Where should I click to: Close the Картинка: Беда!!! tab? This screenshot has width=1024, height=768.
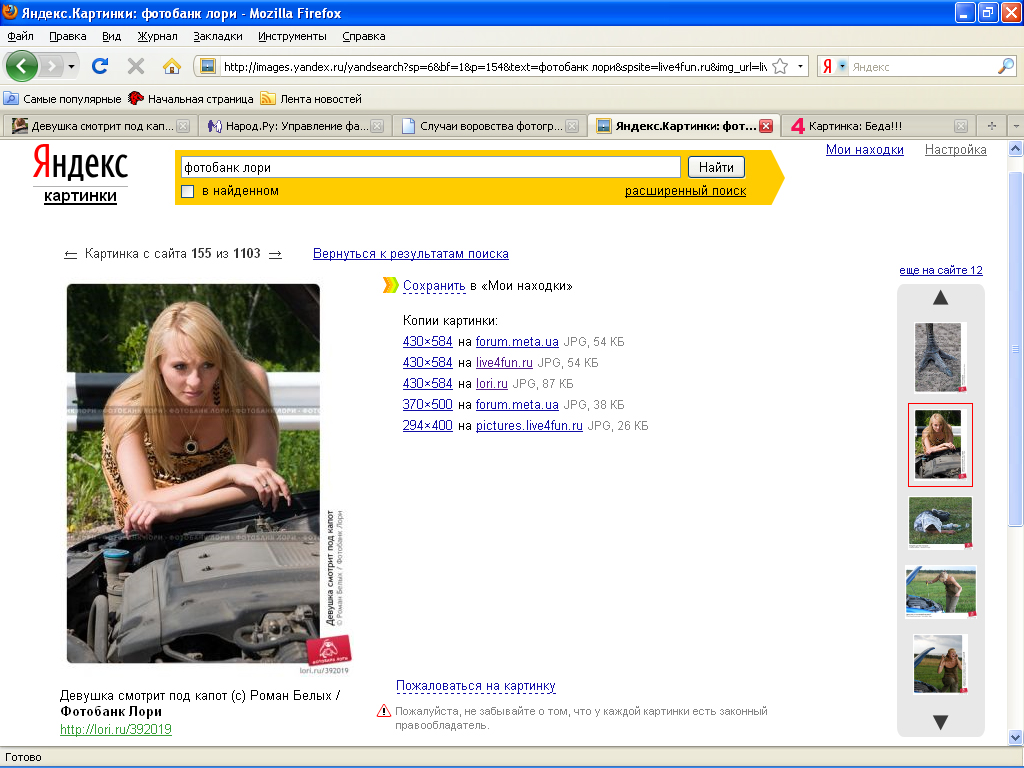pyautogui.click(x=961, y=126)
